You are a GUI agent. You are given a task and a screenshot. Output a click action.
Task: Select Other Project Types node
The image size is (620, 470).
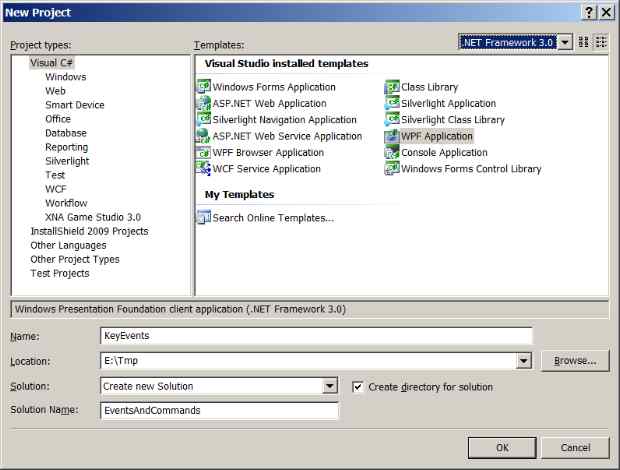(x=75, y=259)
